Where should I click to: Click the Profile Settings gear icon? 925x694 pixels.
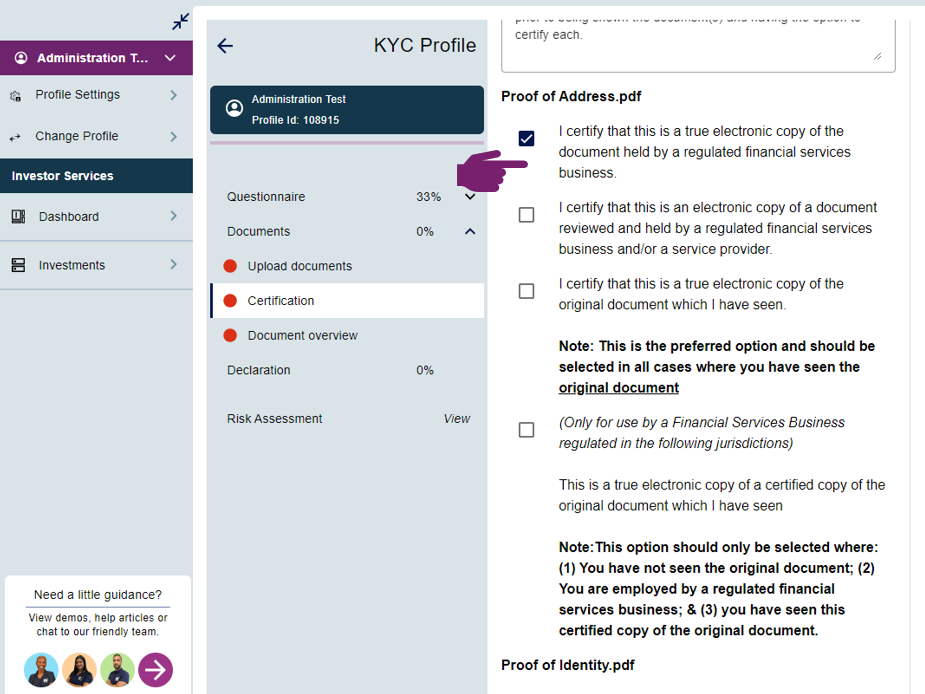coord(15,96)
